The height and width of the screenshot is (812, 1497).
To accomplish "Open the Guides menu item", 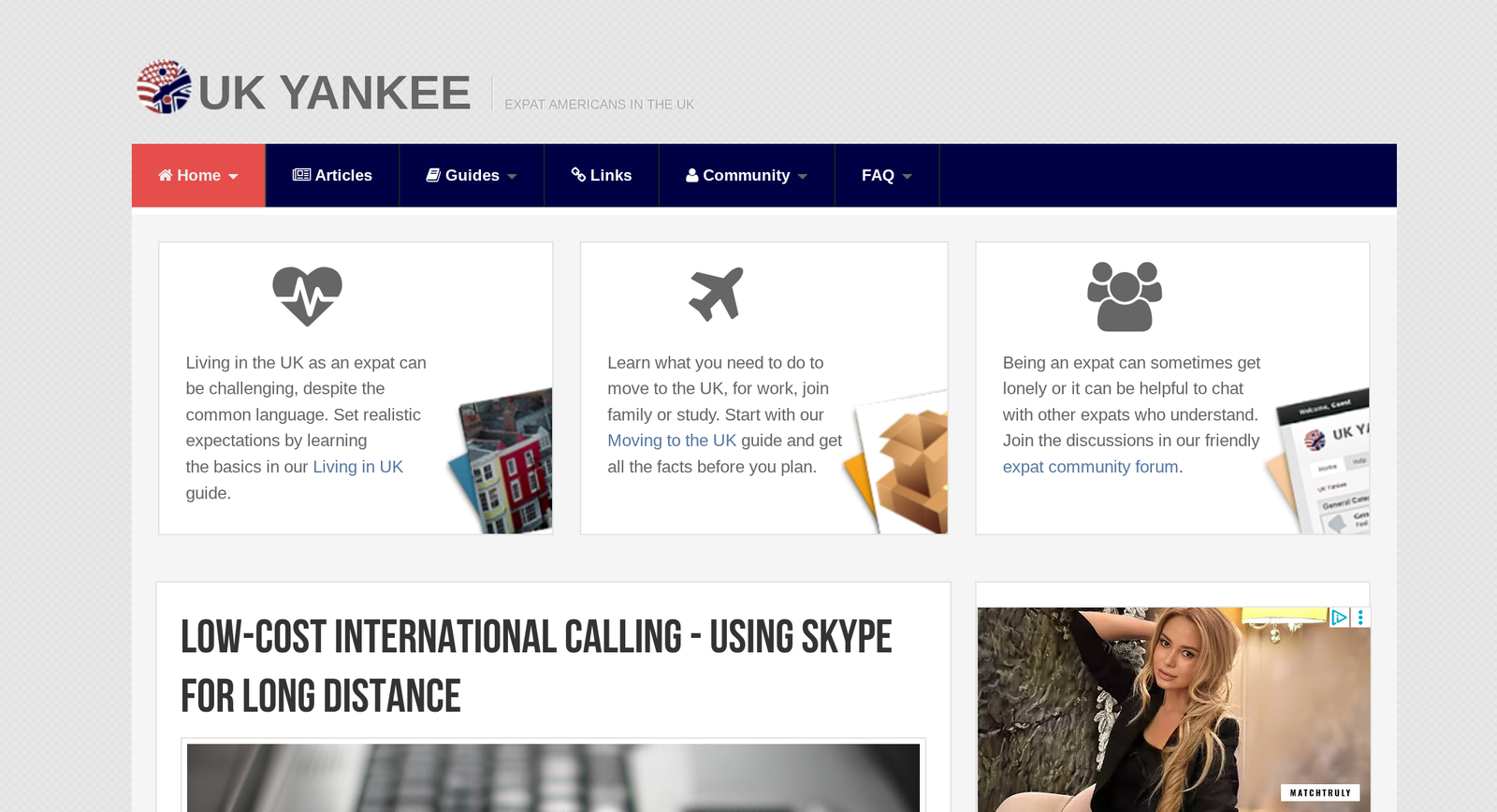I will point(472,175).
